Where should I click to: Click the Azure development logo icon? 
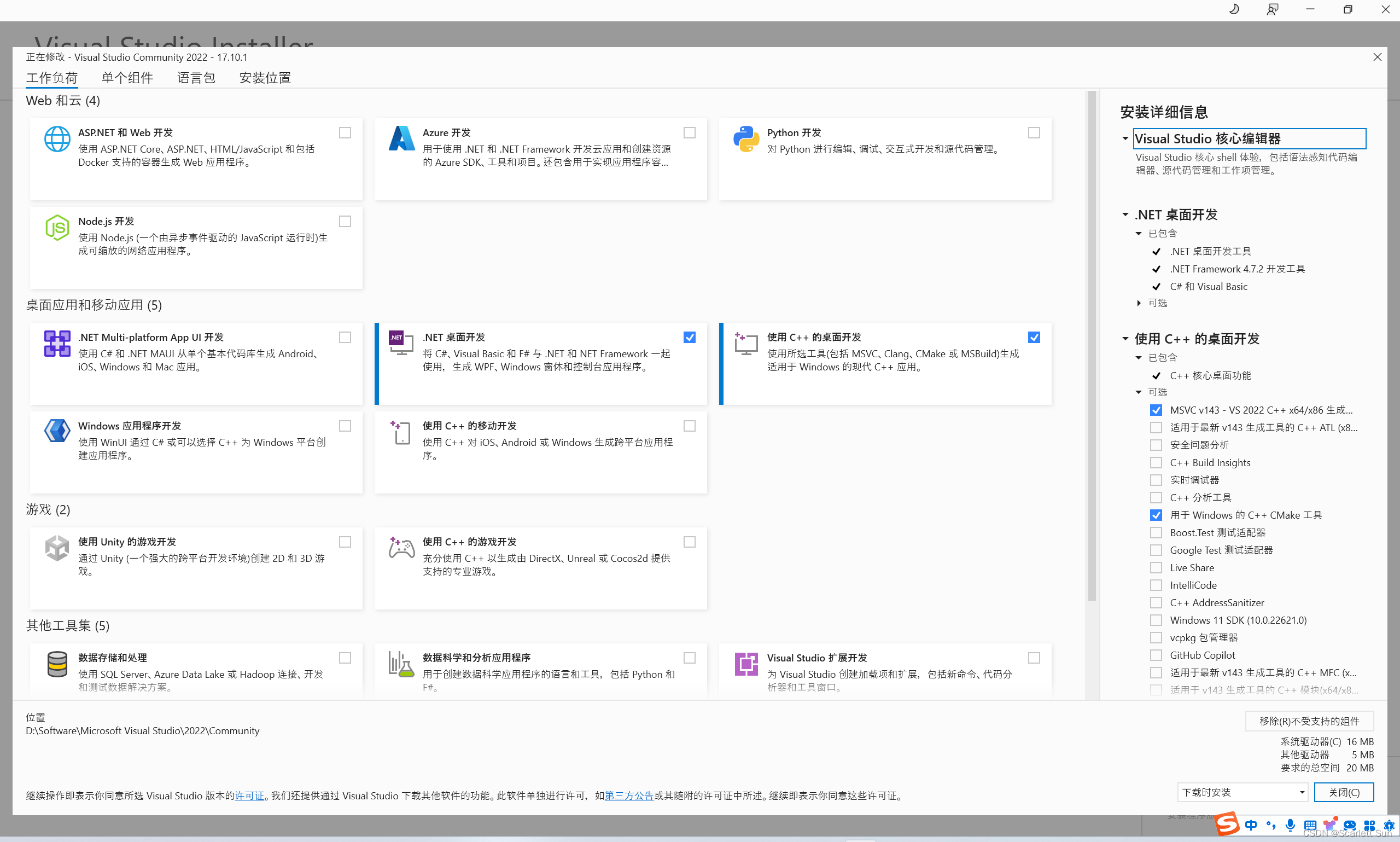[401, 138]
